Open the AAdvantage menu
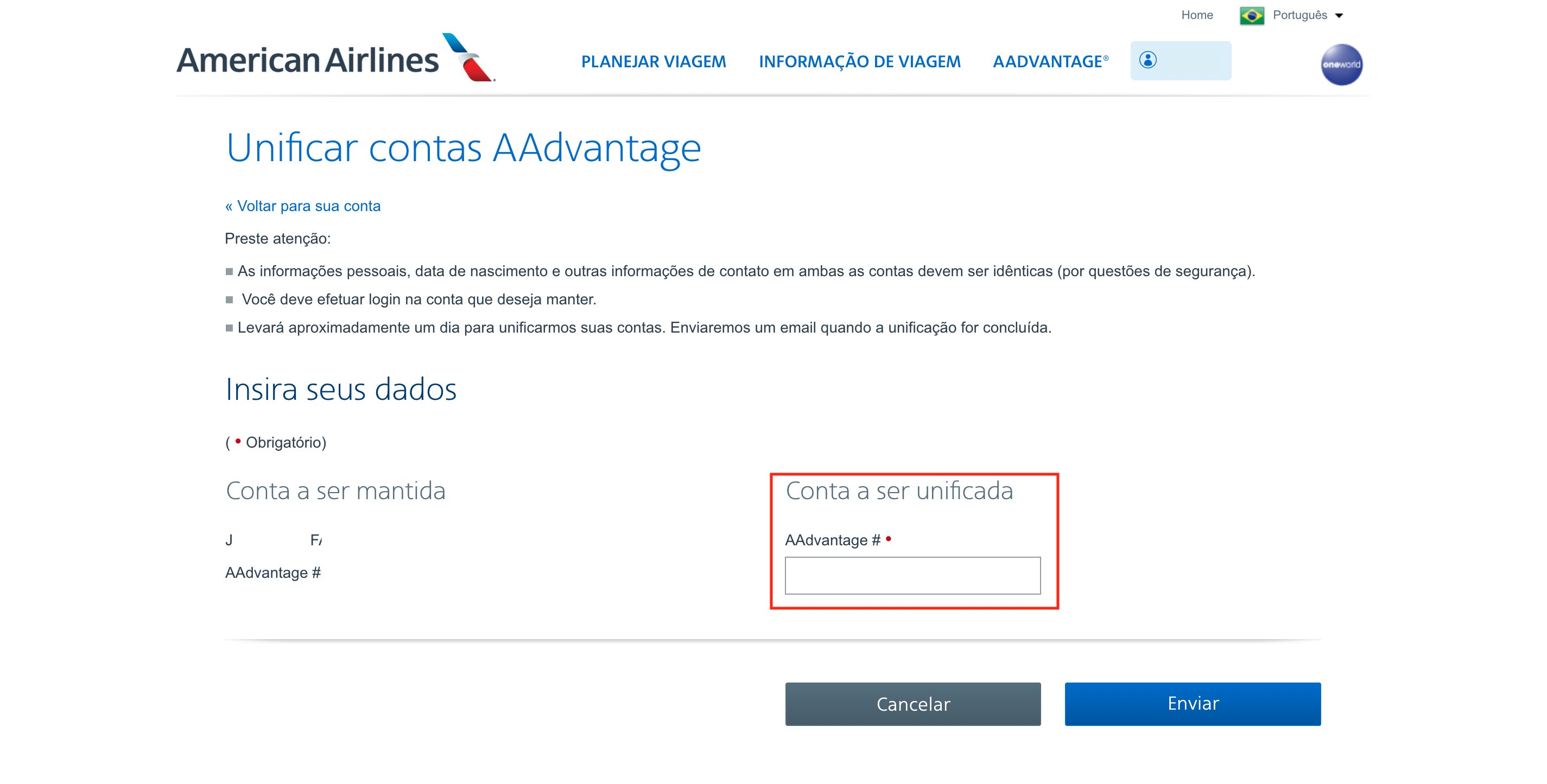The image size is (1547, 784). [x=1050, y=61]
